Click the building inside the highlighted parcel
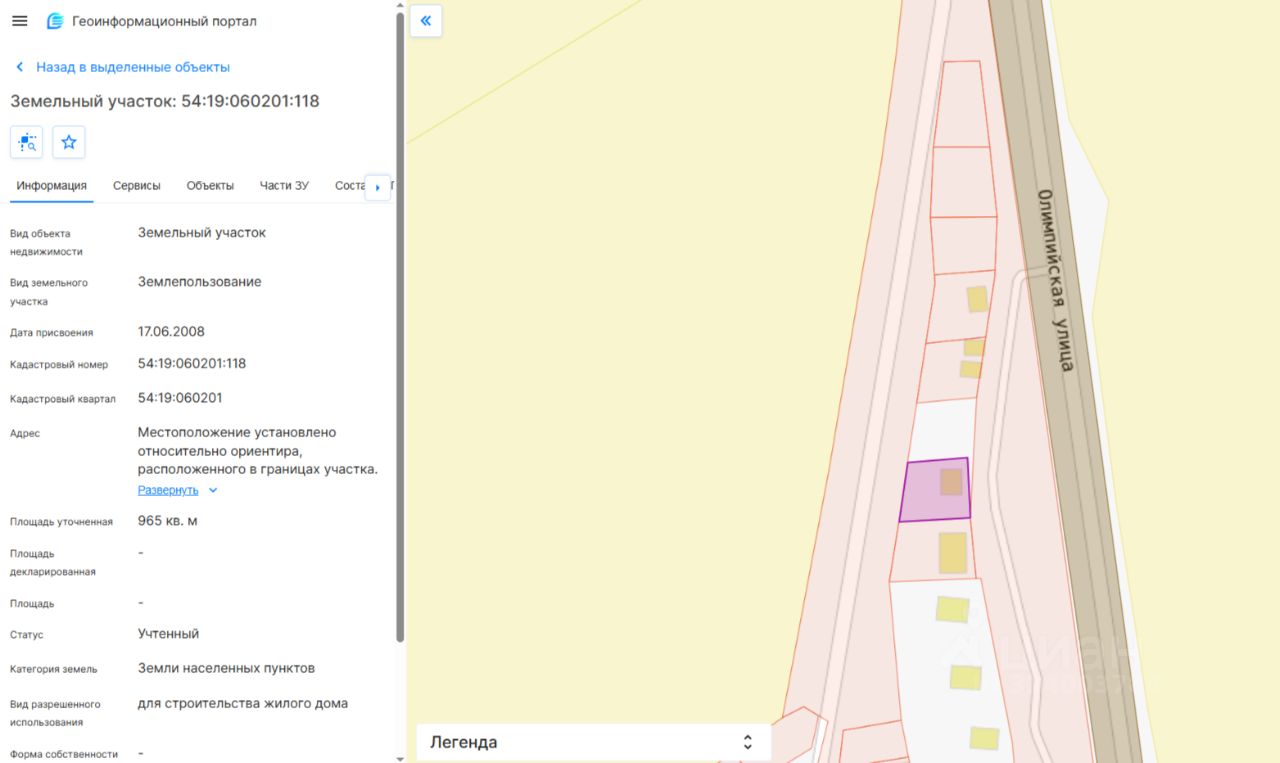This screenshot has height=763, width=1280. [x=951, y=482]
